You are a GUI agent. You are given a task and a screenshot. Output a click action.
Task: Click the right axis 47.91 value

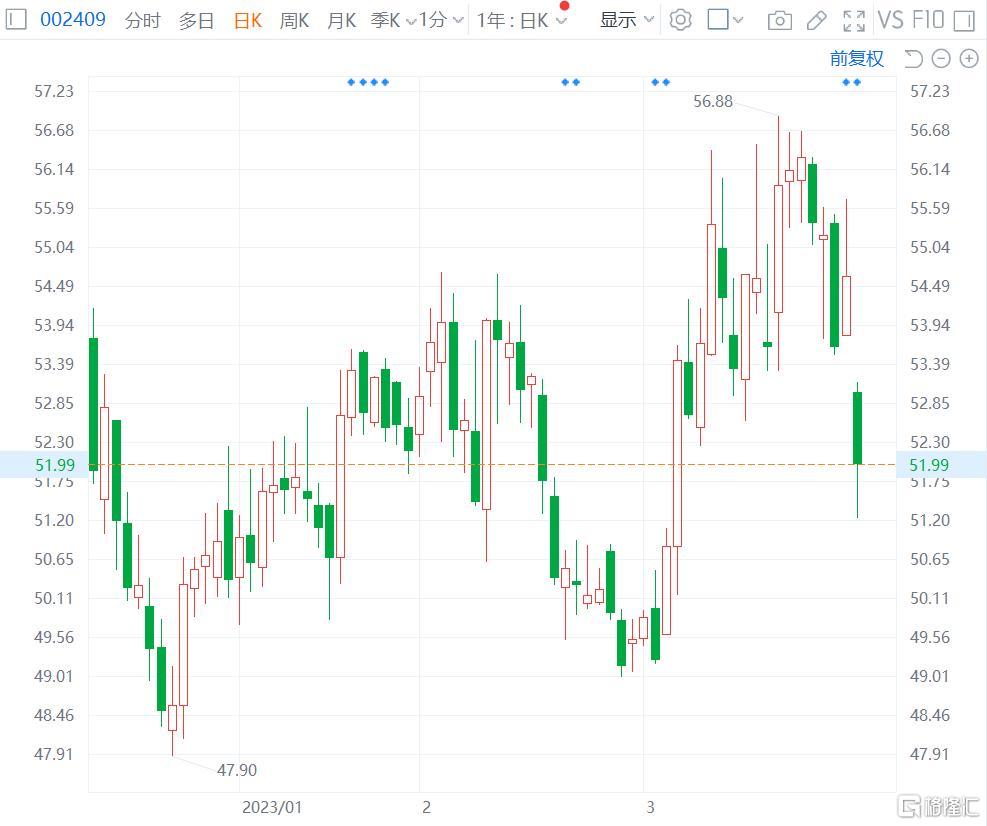[930, 754]
